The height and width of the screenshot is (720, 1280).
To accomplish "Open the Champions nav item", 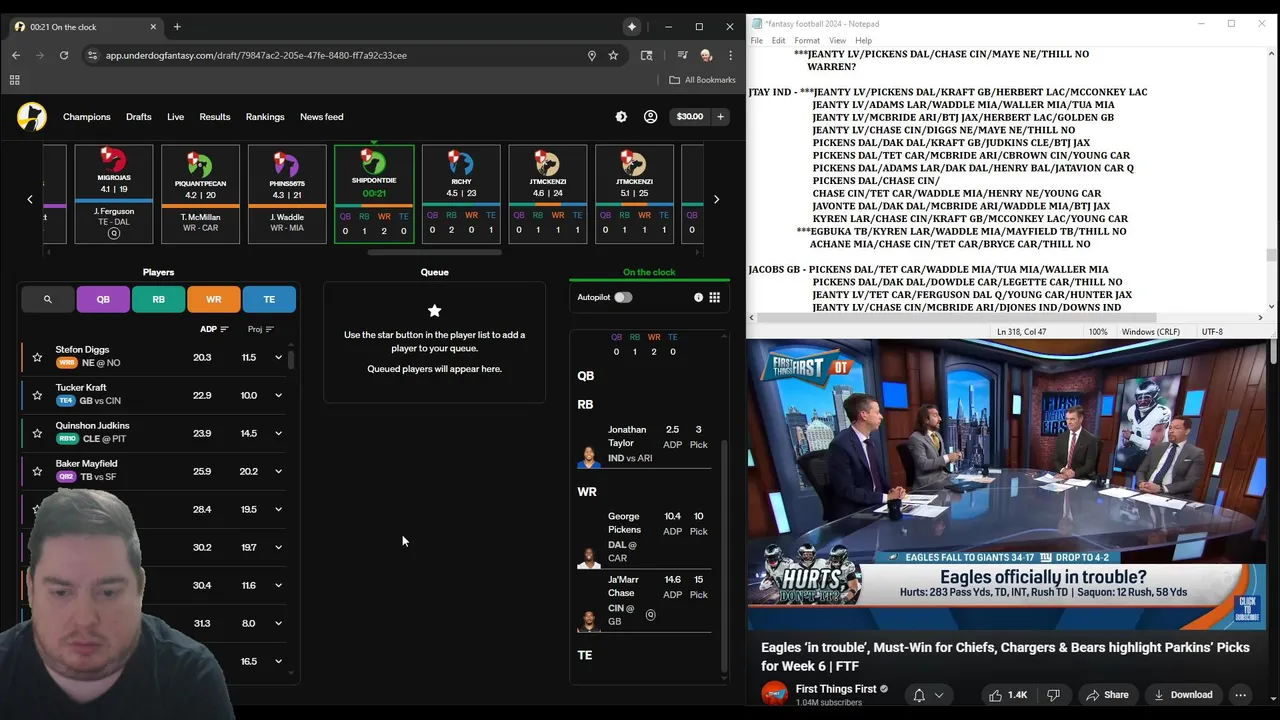I will coord(87,117).
